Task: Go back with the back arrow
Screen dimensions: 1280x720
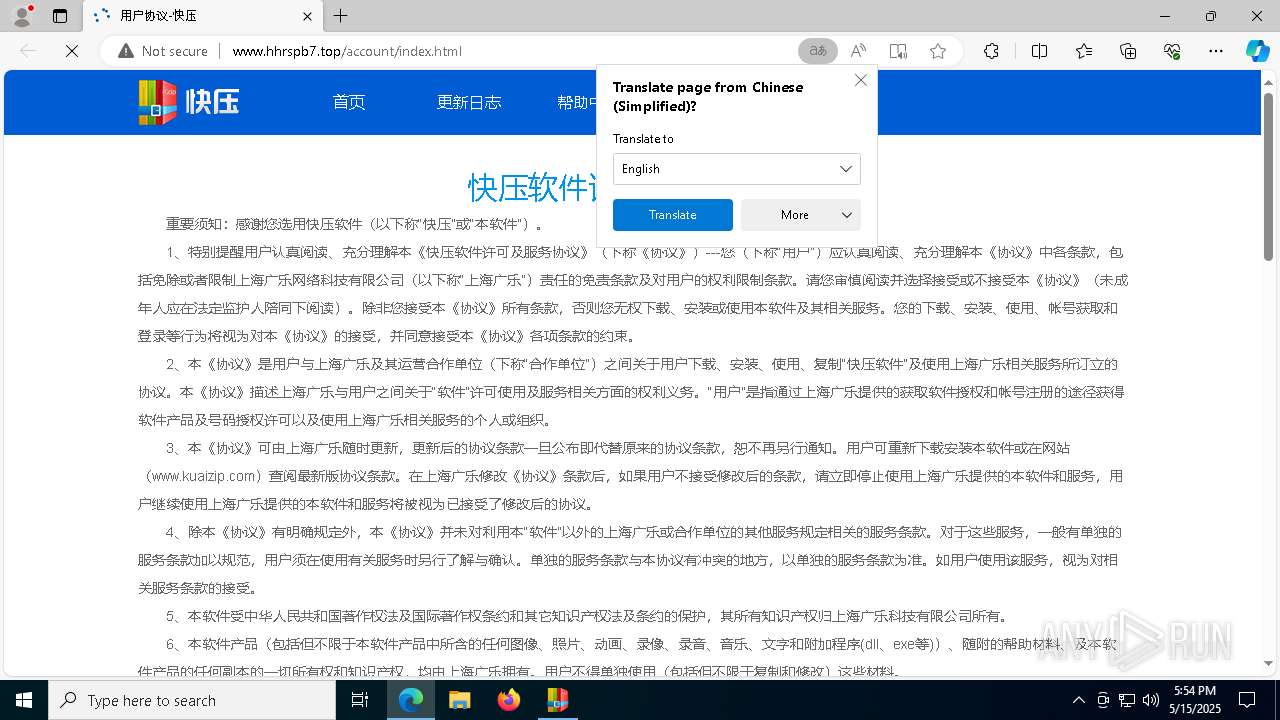Action: pos(28,51)
